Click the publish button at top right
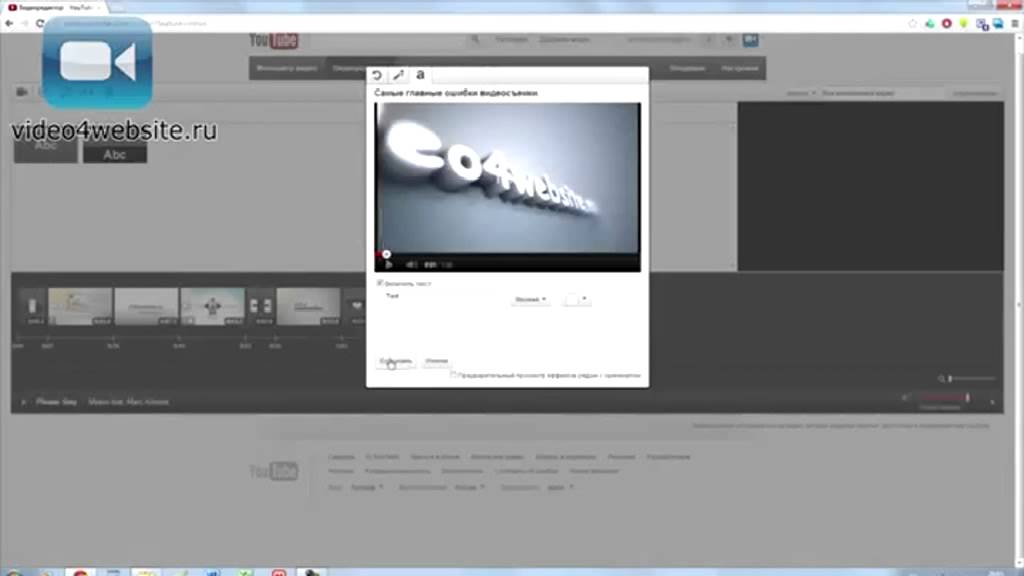 (974, 93)
